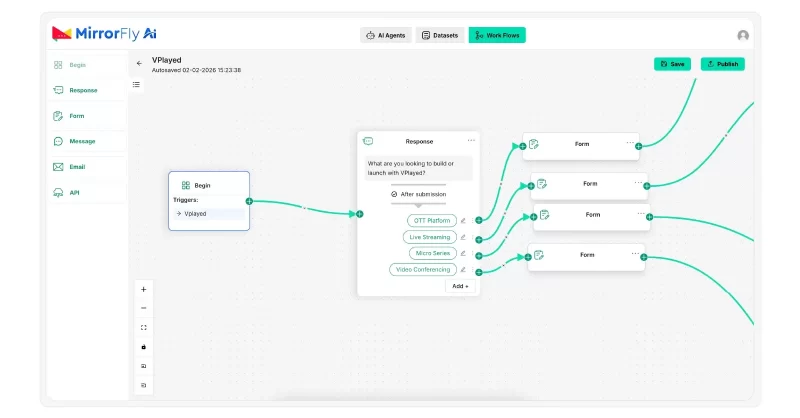Pick the Response block in the sidebar
800x418 pixels.
click(x=87, y=90)
